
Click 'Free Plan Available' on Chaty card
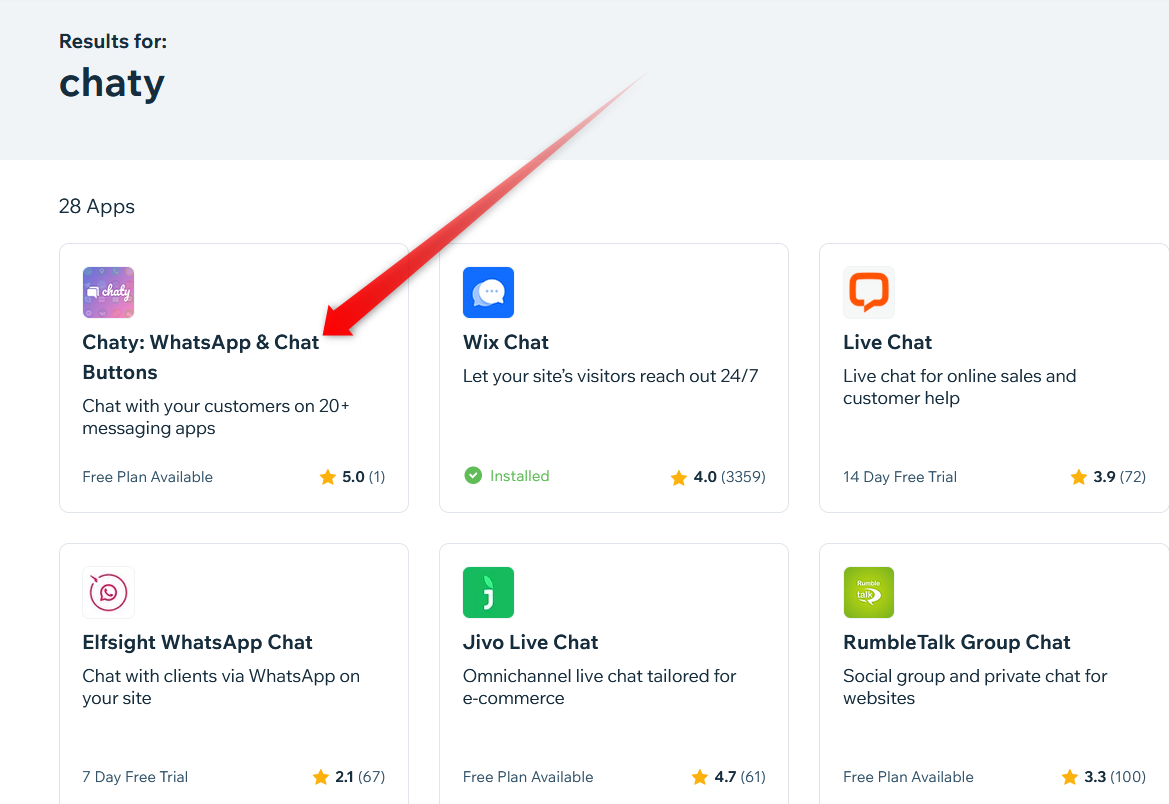148,477
